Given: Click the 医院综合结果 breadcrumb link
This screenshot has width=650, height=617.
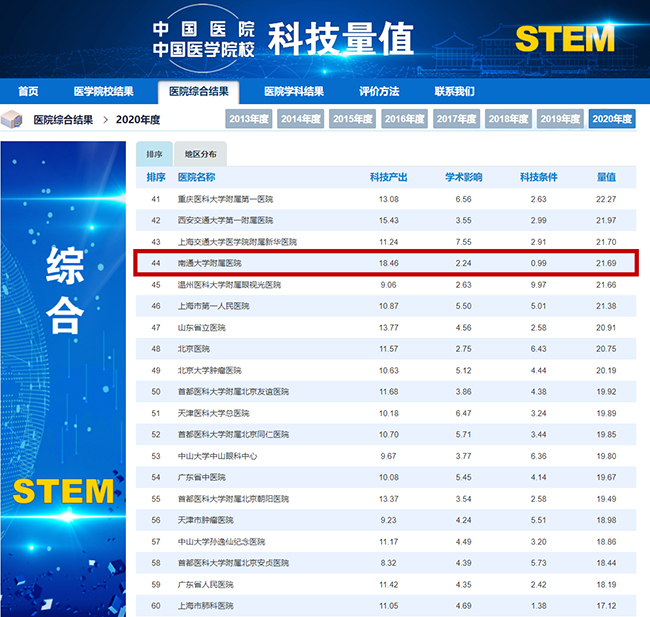Looking at the screenshot, I should [x=64, y=120].
